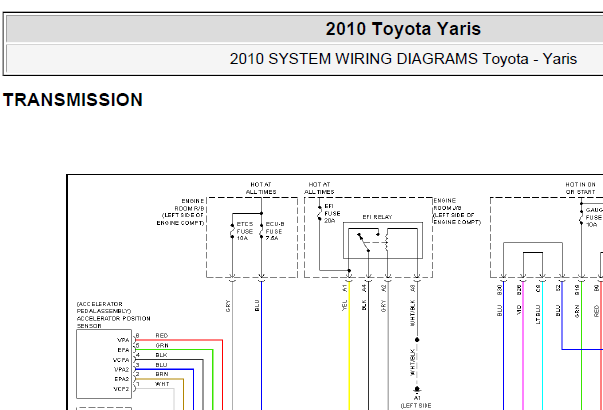Click the VCPA sensor terminal
This screenshot has width=603, height=410.
[121, 360]
